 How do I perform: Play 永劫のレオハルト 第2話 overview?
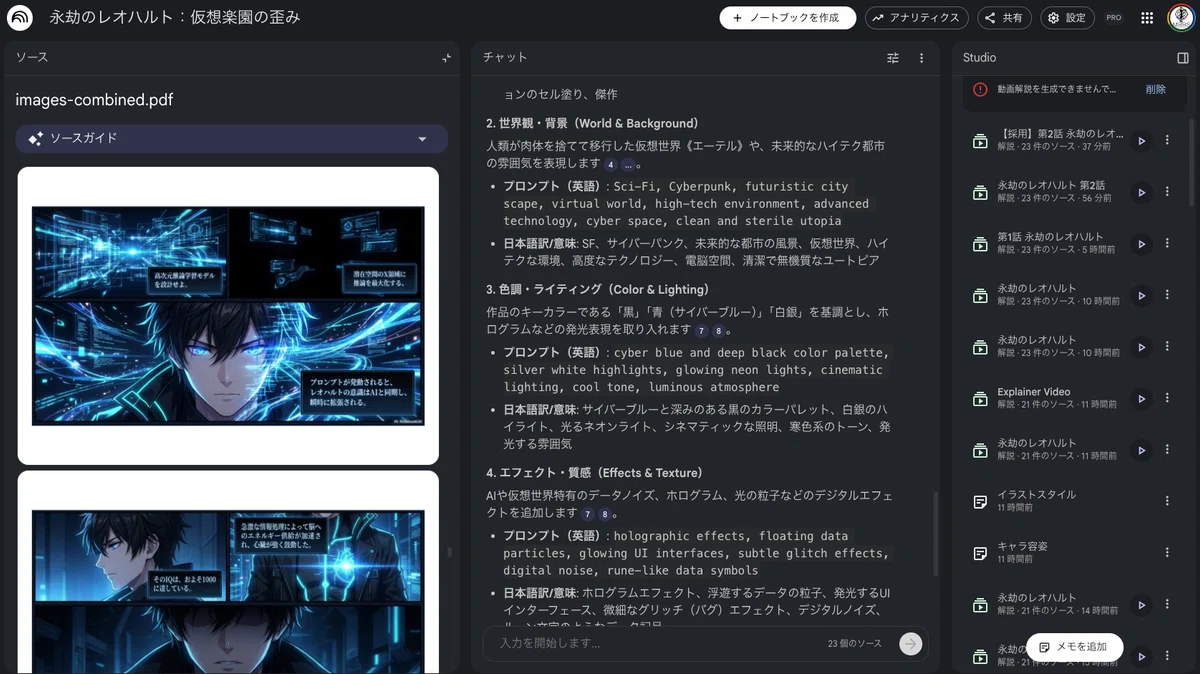pyautogui.click(x=1141, y=192)
